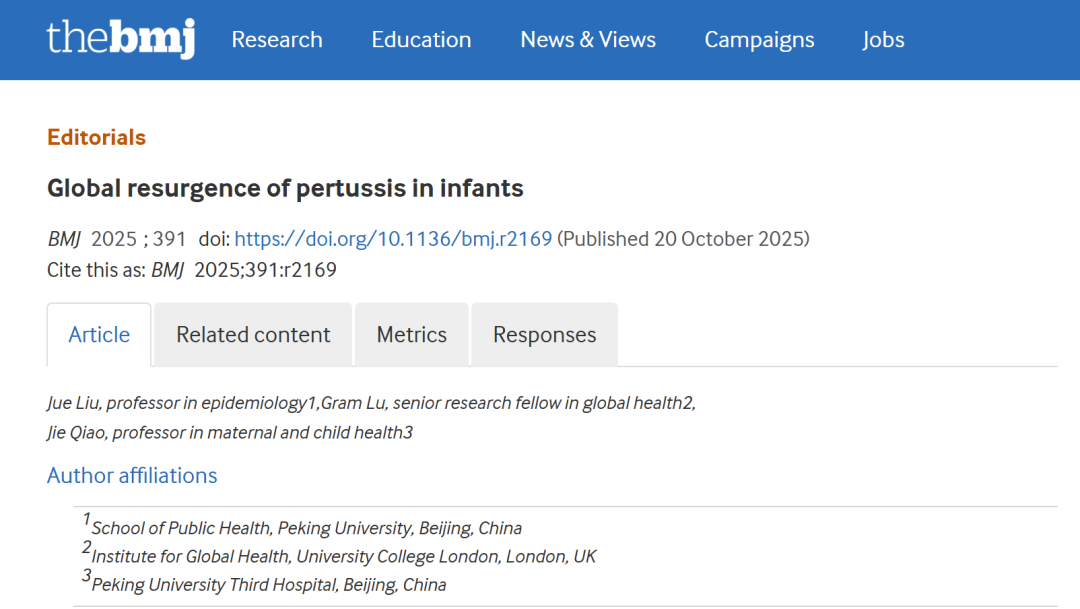Open the doi.org article link
The width and height of the screenshot is (1080, 609).
[x=393, y=239]
